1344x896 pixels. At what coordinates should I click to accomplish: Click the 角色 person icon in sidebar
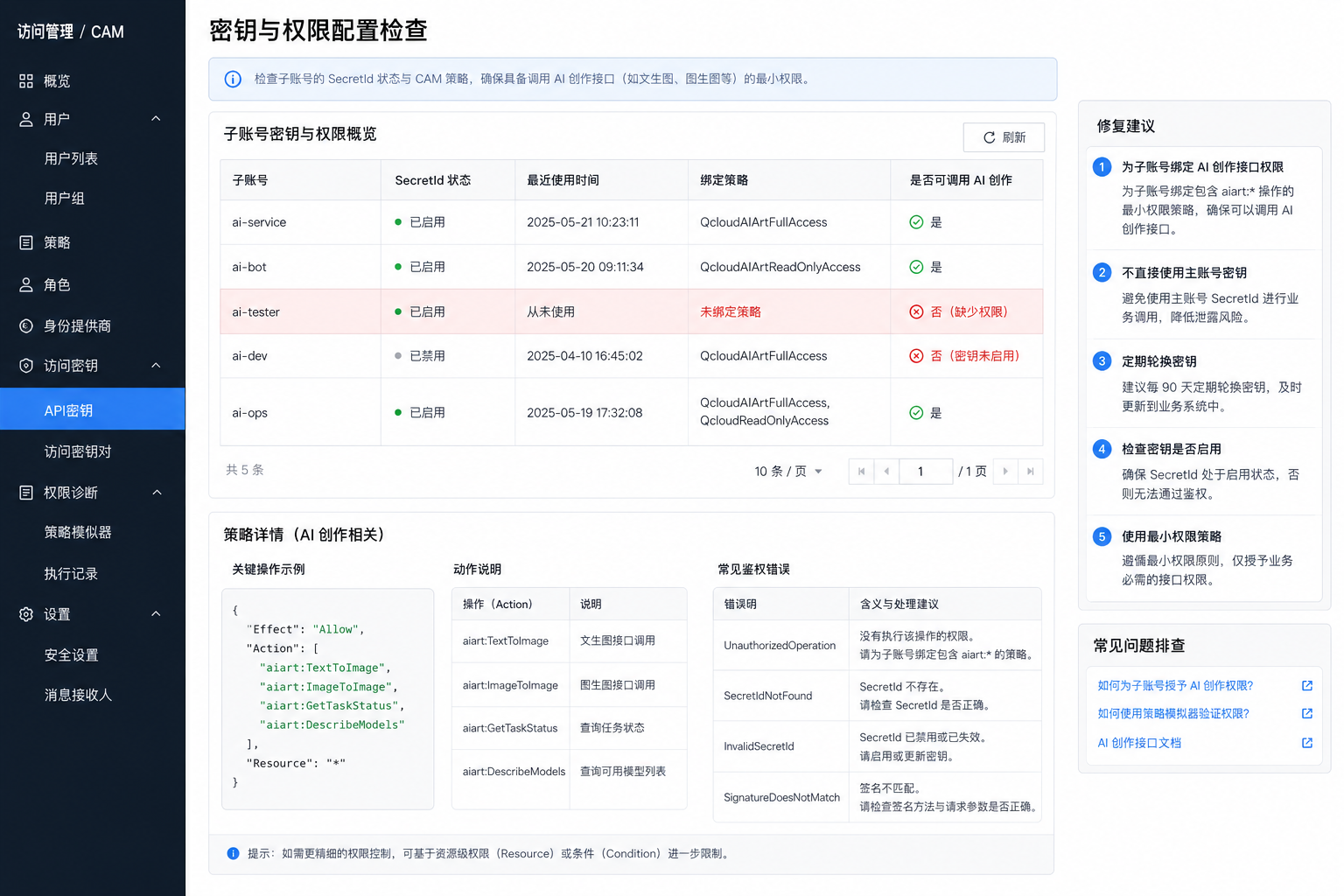pos(26,284)
